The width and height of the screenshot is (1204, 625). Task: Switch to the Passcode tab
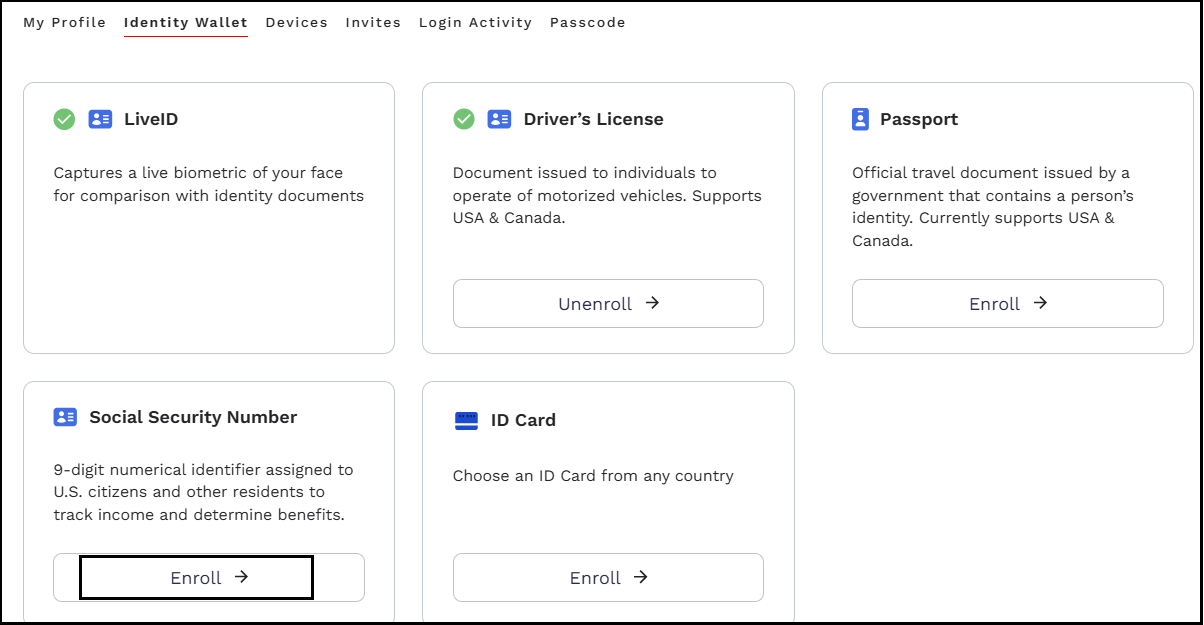point(587,22)
